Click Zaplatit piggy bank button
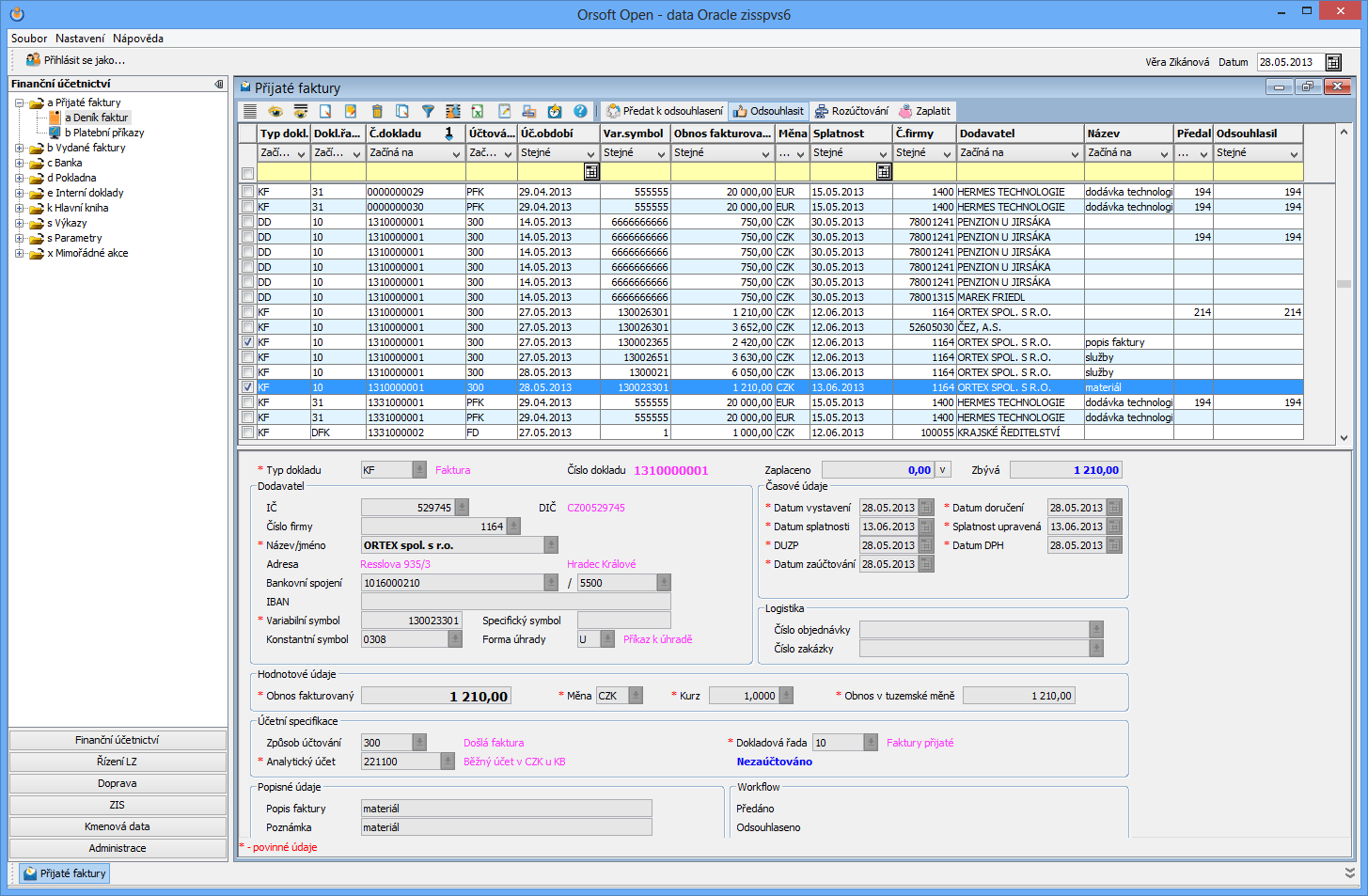This screenshot has height=896, width=1368. click(925, 111)
